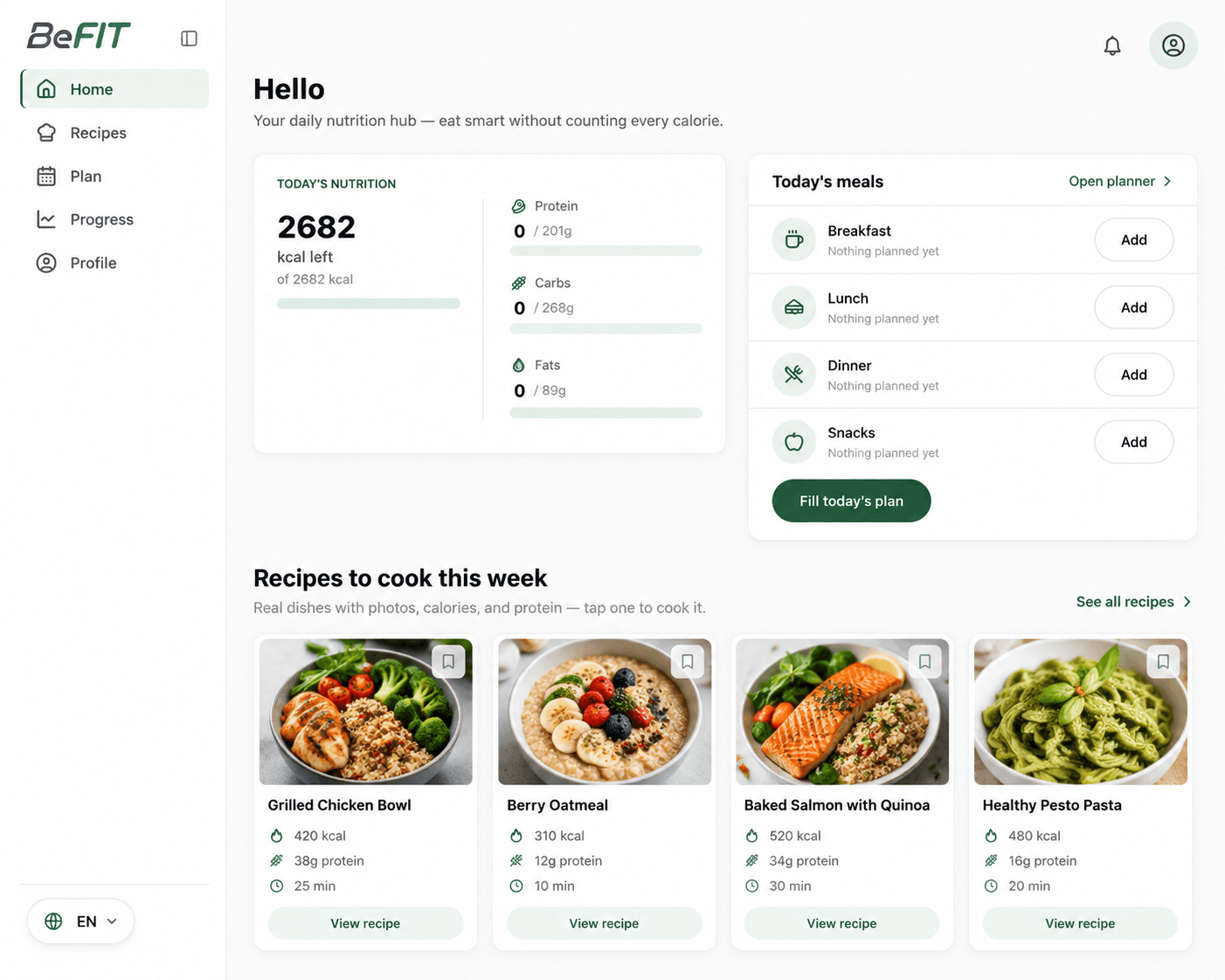Open the Berry Oatmeal photo
Viewport: 1225px width, 980px height.
[605, 712]
